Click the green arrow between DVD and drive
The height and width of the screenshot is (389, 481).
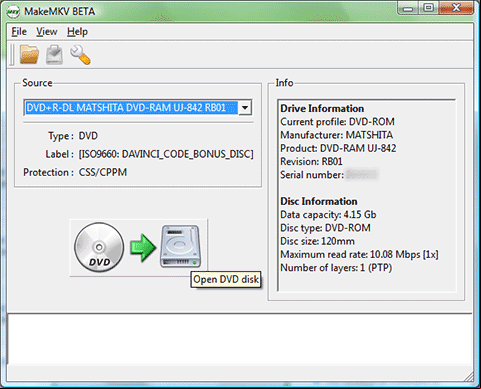click(143, 247)
